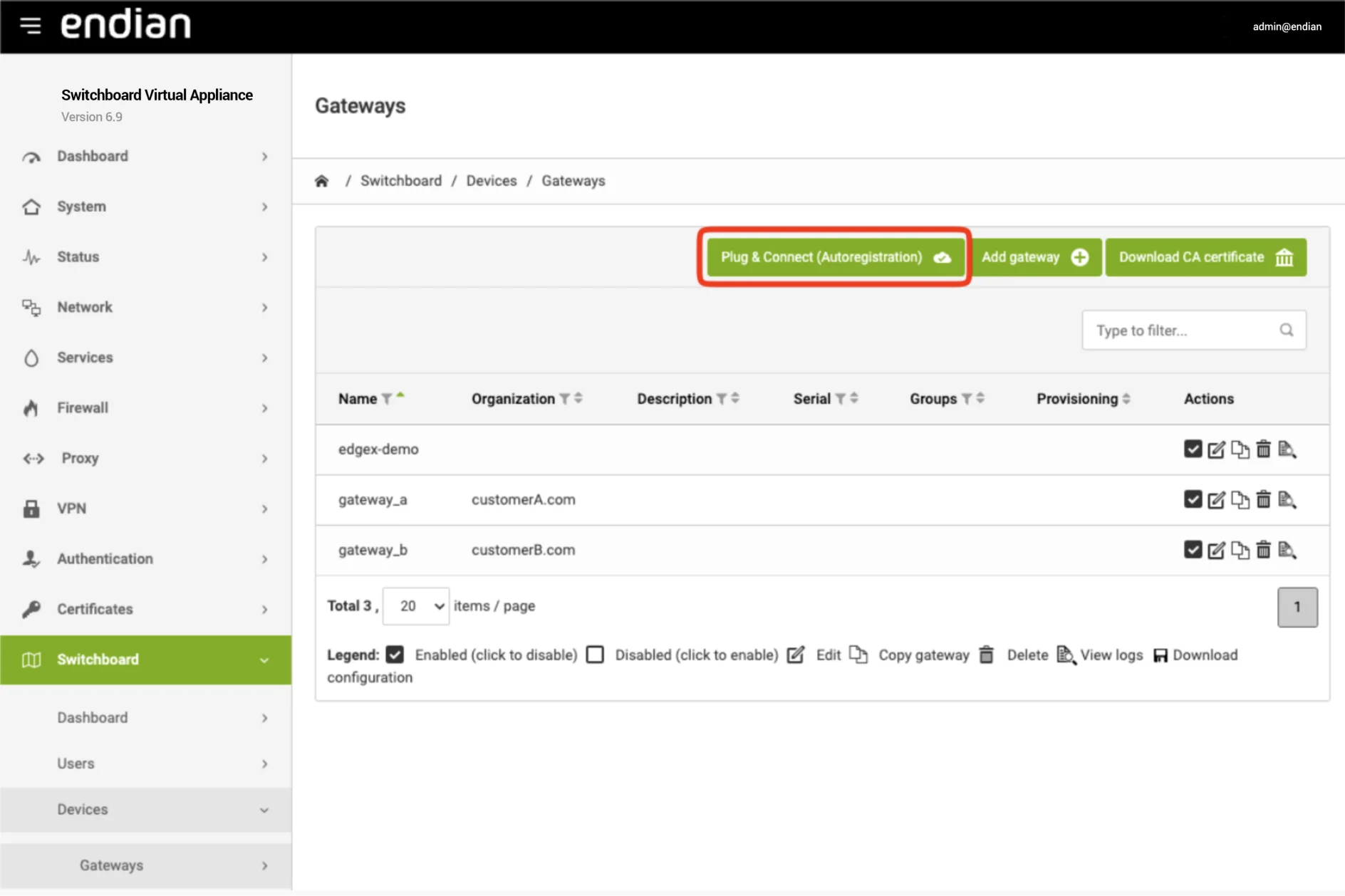Delete the gateway_b entry
This screenshot has width=1345, height=896.
(1263, 550)
